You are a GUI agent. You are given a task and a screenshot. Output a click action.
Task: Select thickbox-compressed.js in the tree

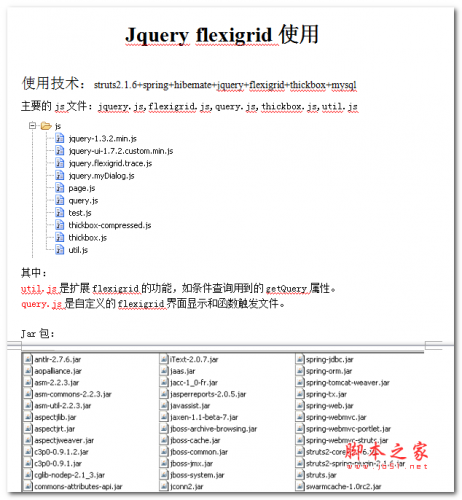click(110, 225)
